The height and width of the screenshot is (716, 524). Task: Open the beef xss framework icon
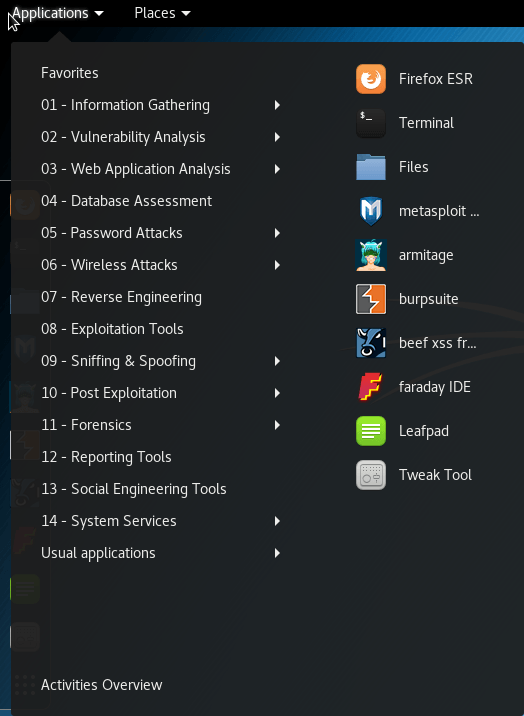tap(371, 343)
